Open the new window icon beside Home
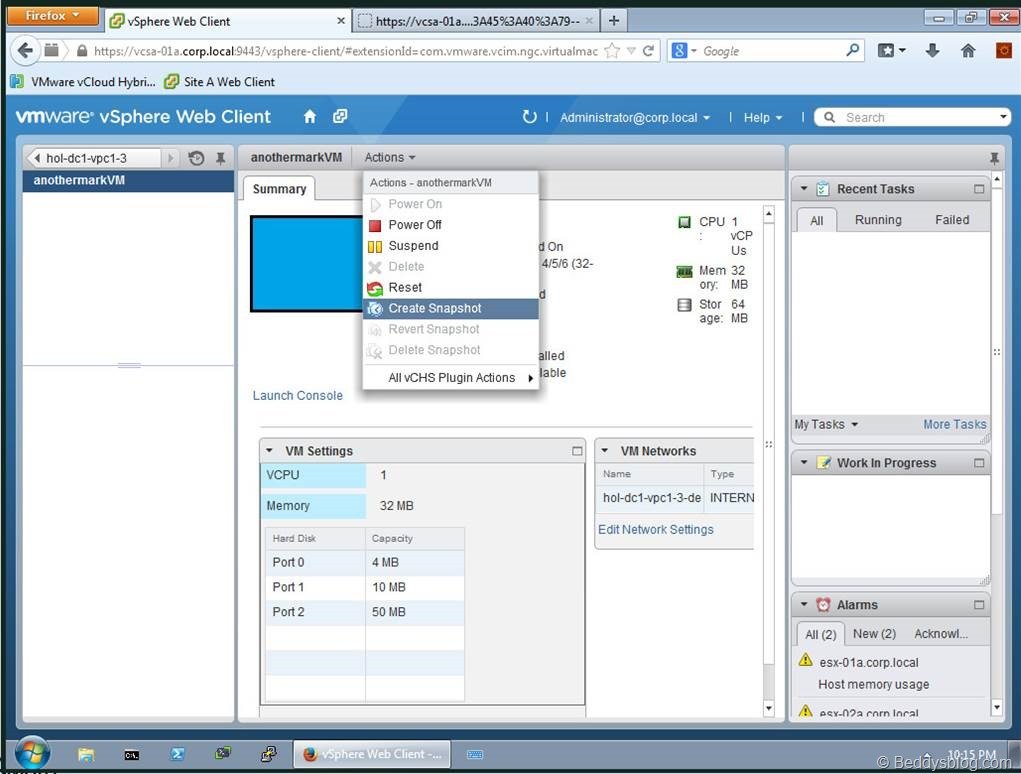The width and height of the screenshot is (1021, 774). [x=340, y=117]
